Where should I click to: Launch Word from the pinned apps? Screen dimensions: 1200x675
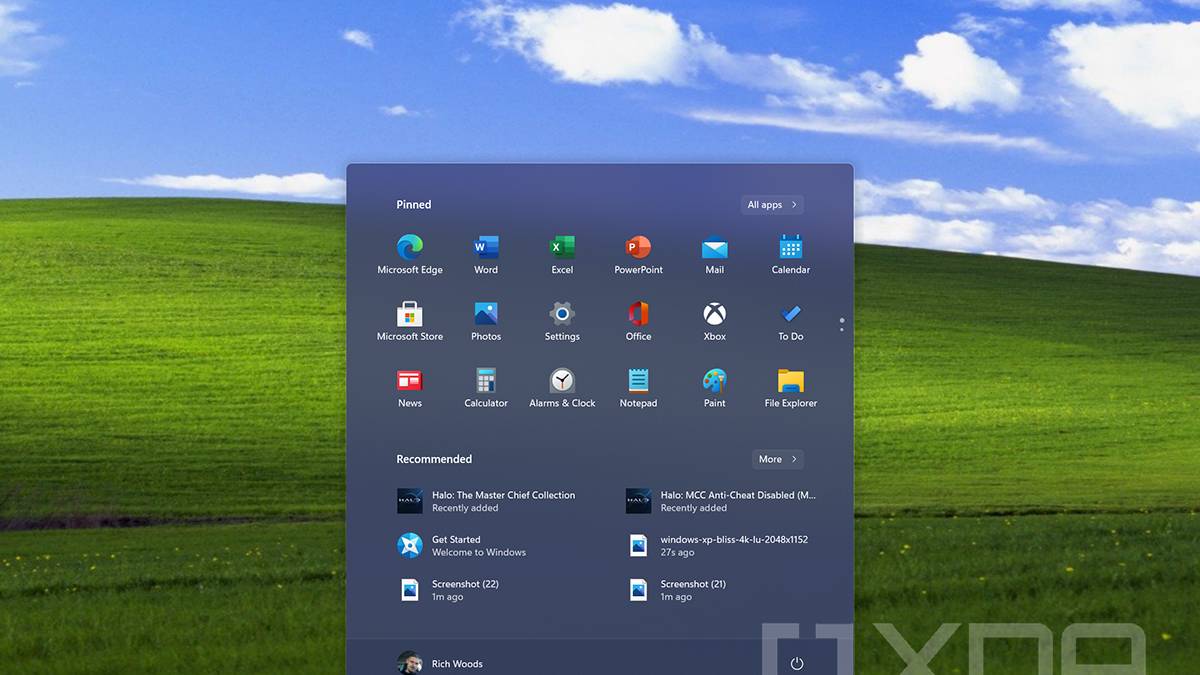(x=486, y=255)
